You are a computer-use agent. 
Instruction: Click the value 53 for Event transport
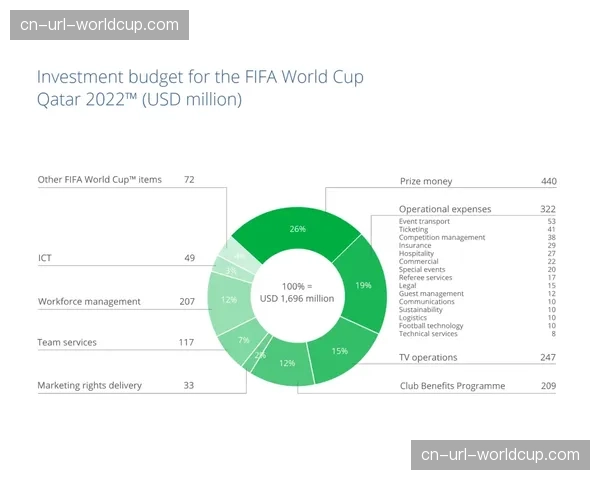551,221
